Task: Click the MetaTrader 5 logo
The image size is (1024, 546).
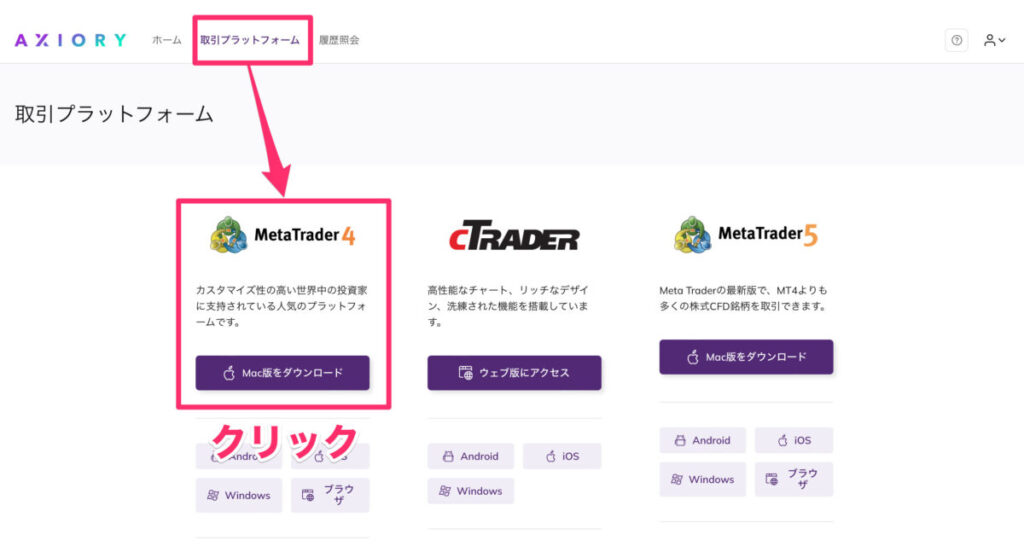Action: click(x=746, y=234)
